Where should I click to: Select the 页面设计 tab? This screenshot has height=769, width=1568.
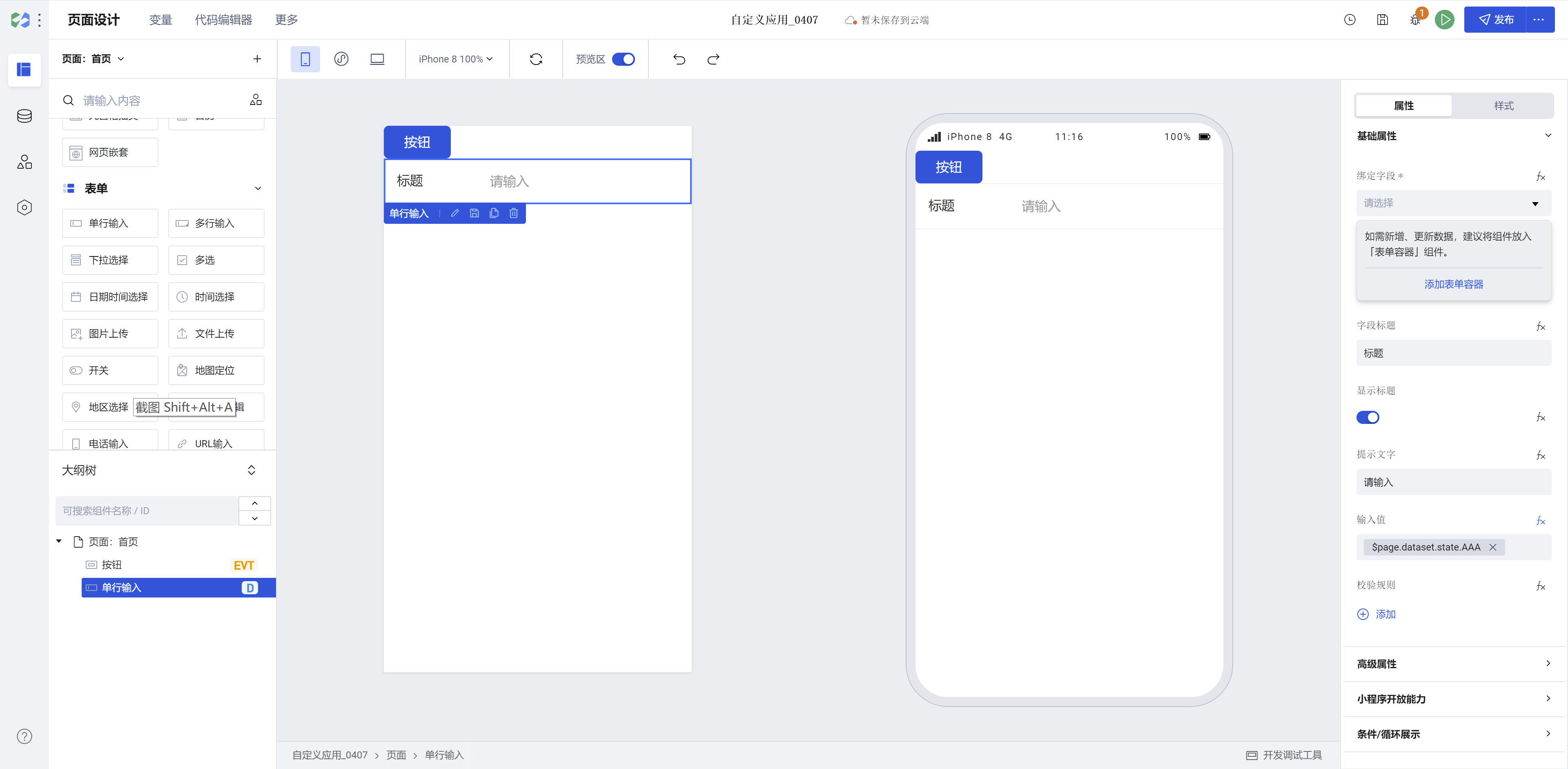[94, 20]
